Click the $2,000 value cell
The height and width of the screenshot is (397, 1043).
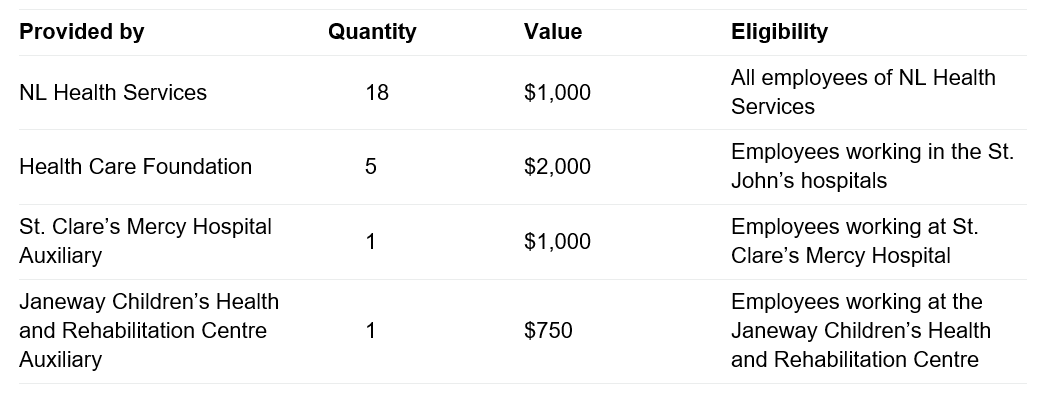click(x=557, y=166)
